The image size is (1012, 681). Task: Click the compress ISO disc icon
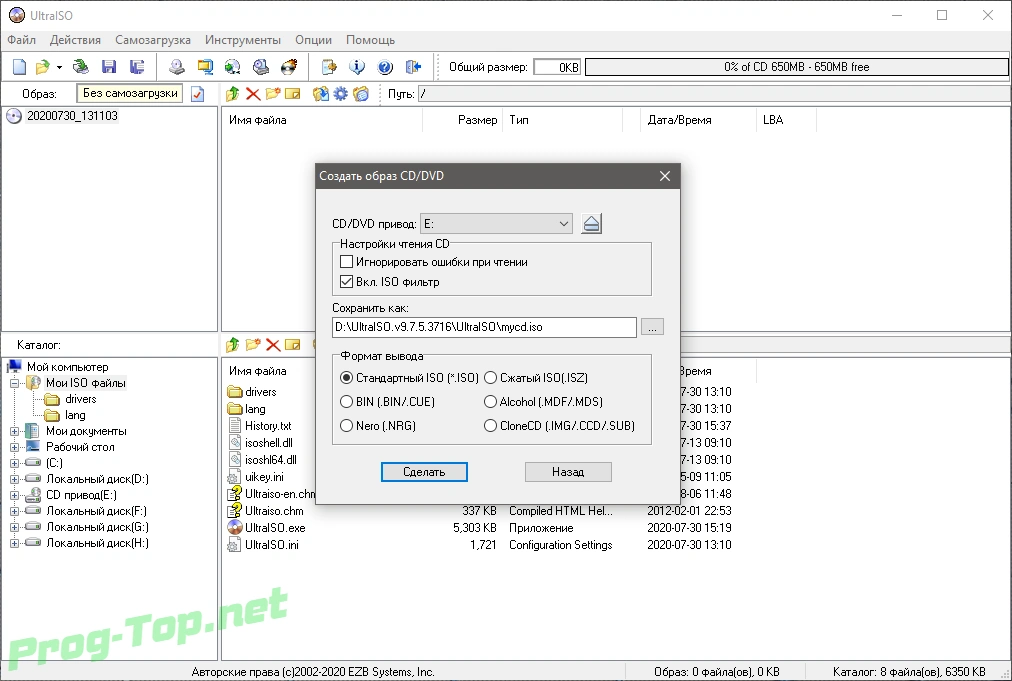point(232,66)
